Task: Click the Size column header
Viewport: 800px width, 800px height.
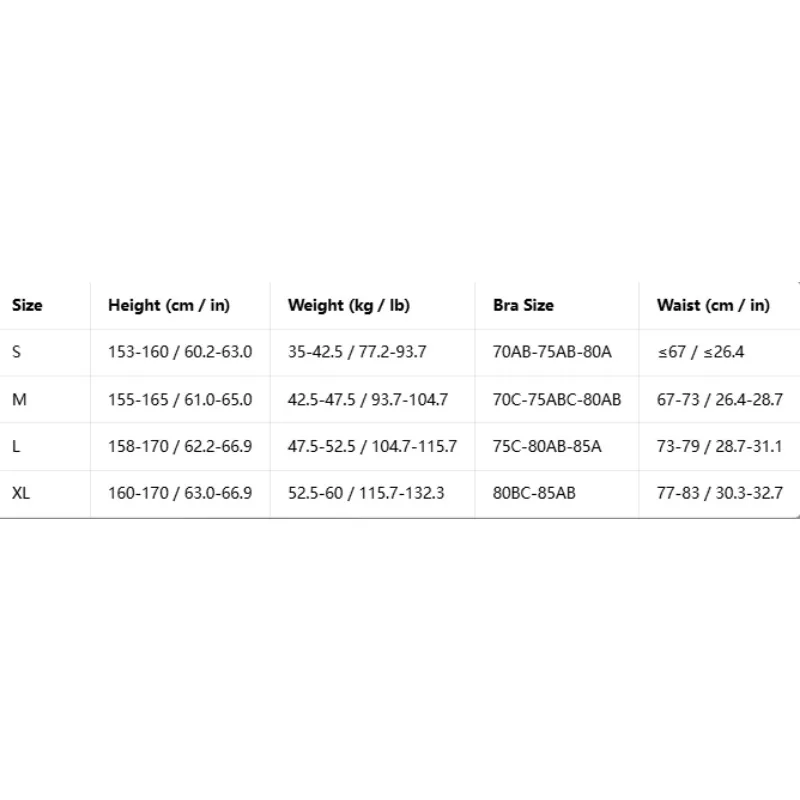Action: point(27,305)
